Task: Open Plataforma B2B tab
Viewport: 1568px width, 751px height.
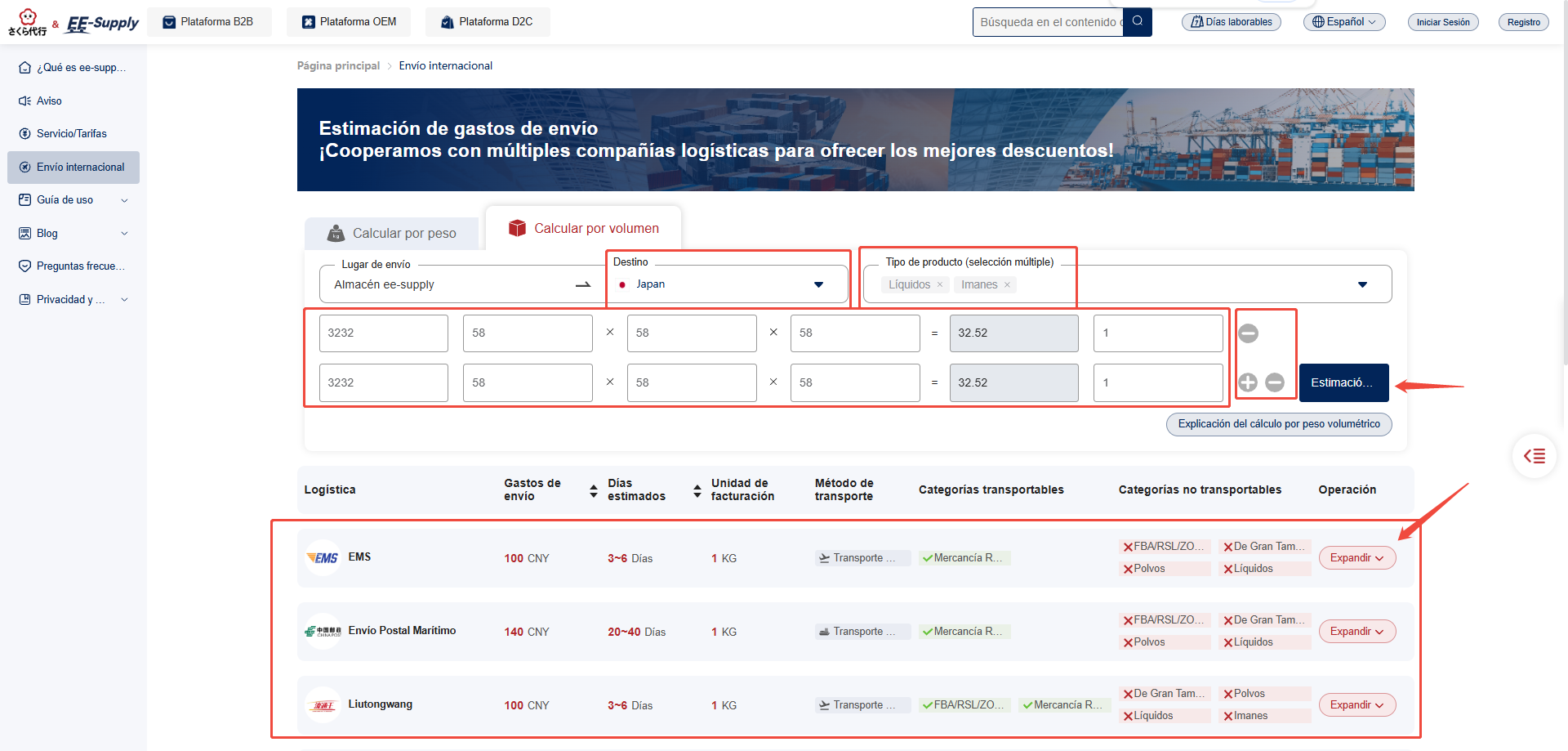Action: (208, 22)
